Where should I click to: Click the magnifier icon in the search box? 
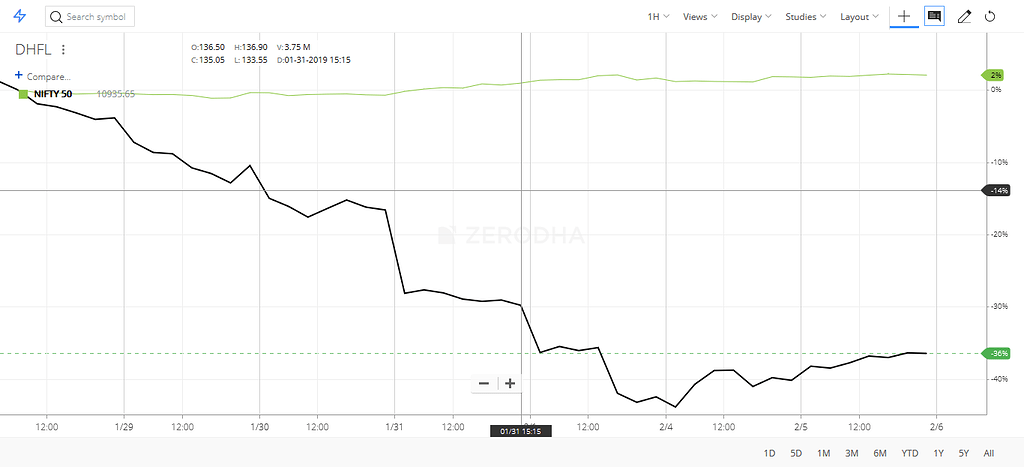(x=55, y=18)
